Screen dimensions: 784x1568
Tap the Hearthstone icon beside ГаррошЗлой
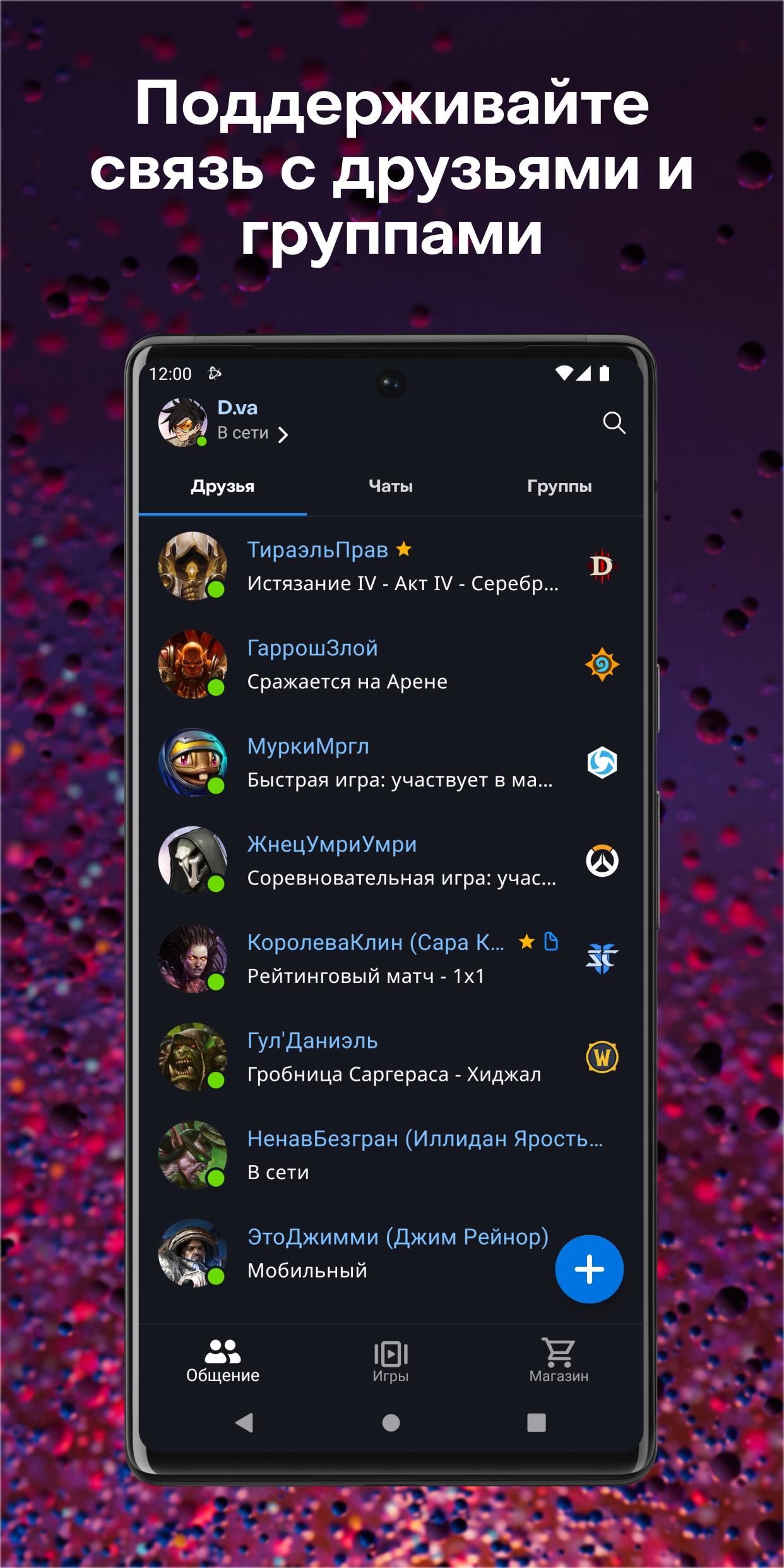602,665
